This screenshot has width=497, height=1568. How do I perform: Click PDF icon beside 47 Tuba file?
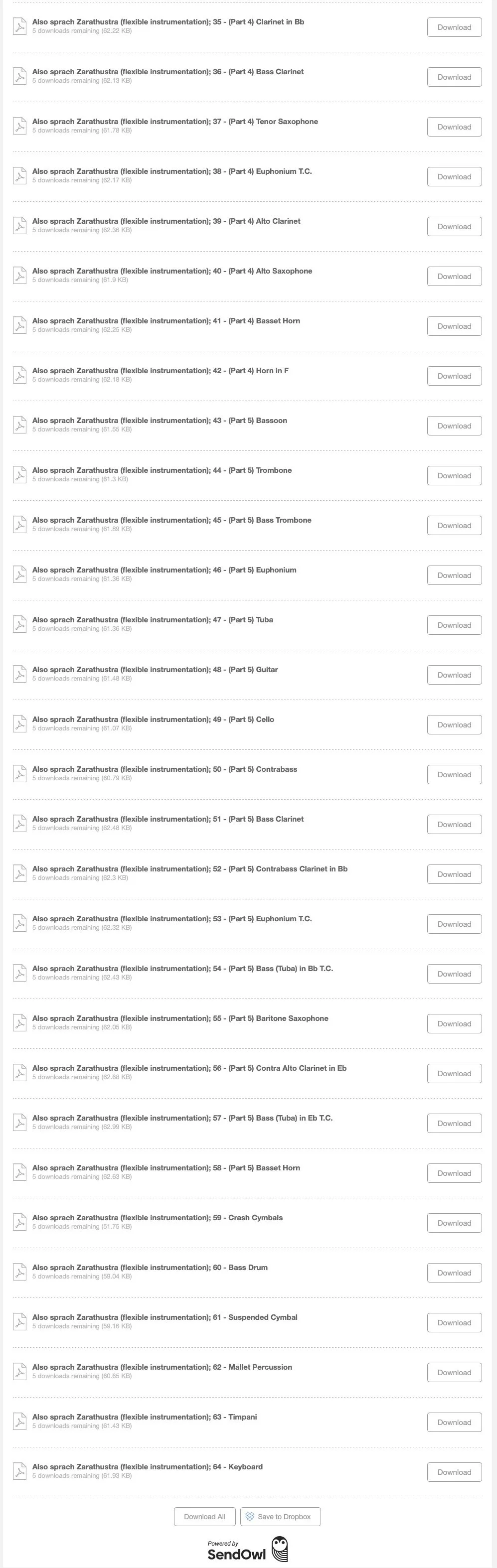[20, 624]
